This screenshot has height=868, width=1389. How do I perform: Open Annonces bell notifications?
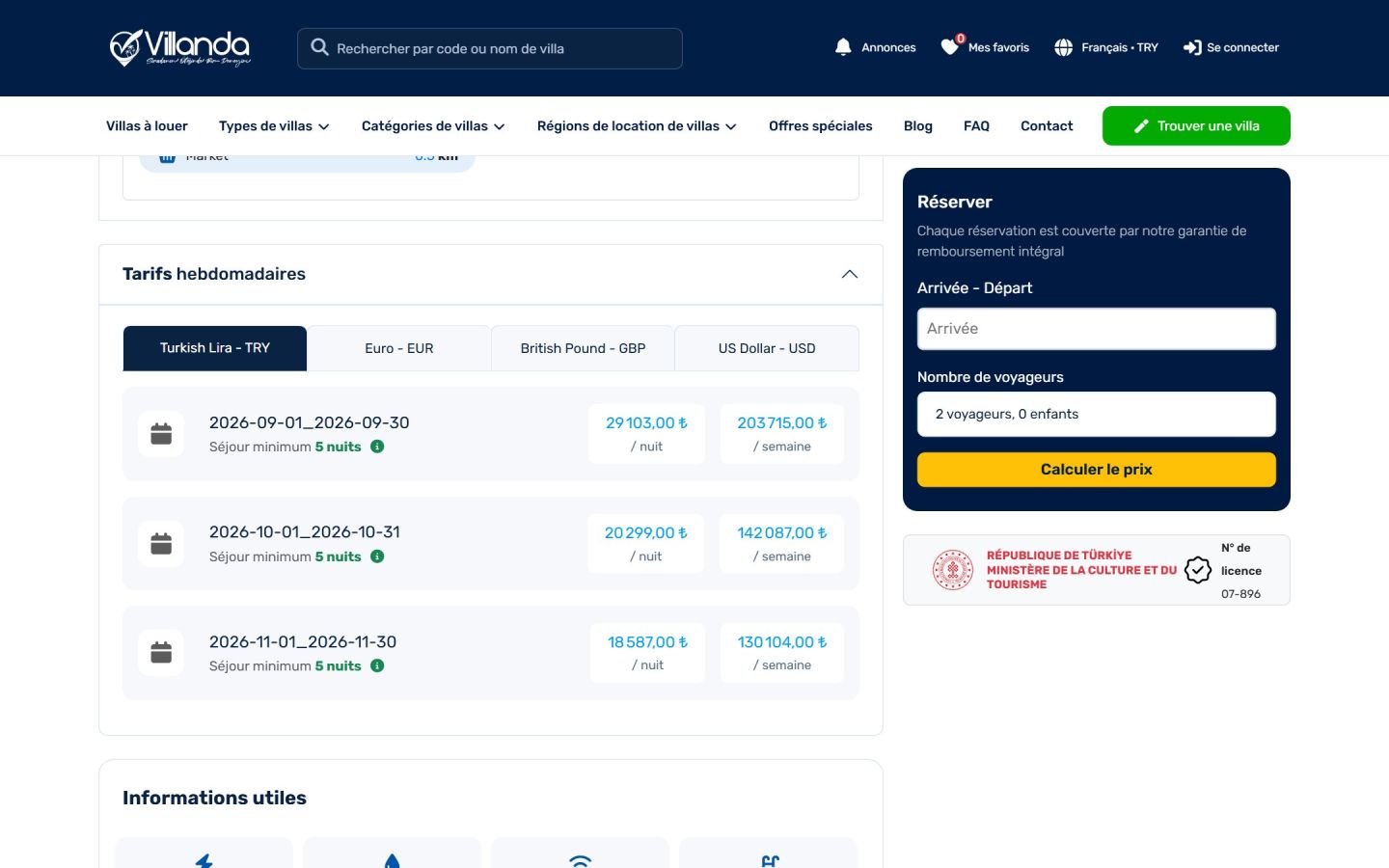click(x=843, y=47)
